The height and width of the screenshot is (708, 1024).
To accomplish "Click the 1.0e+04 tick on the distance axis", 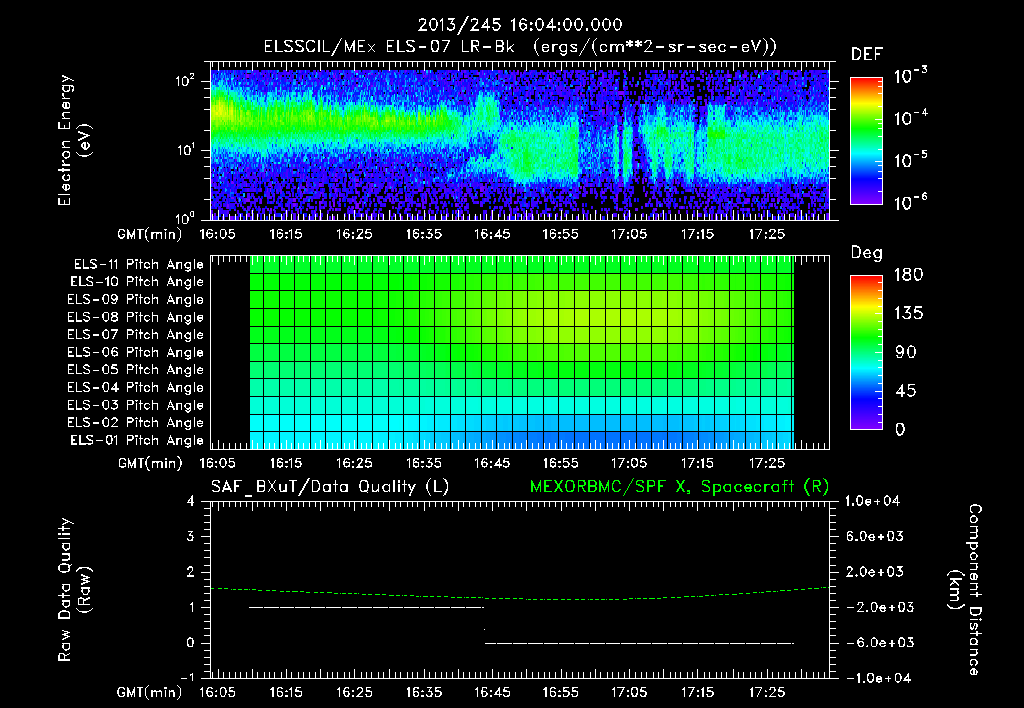I will 872,502.
